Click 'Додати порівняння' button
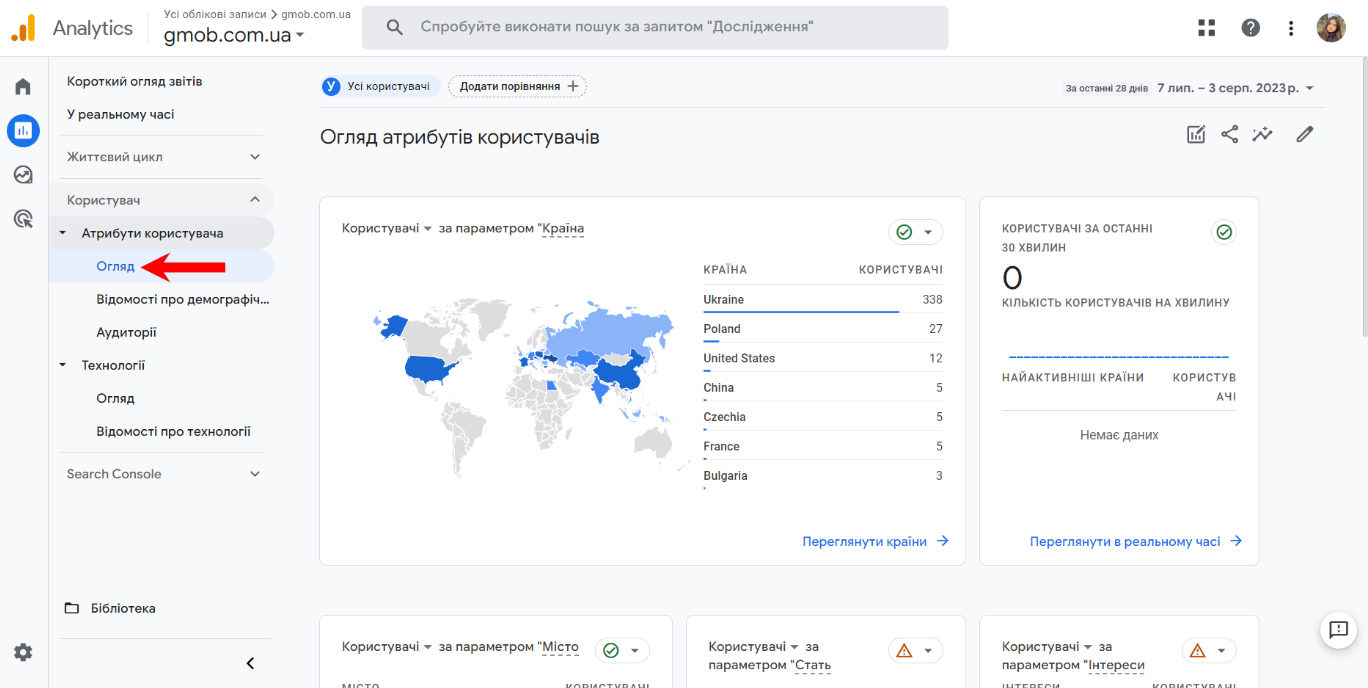Screen dimensions: 1368x688 coord(517,86)
